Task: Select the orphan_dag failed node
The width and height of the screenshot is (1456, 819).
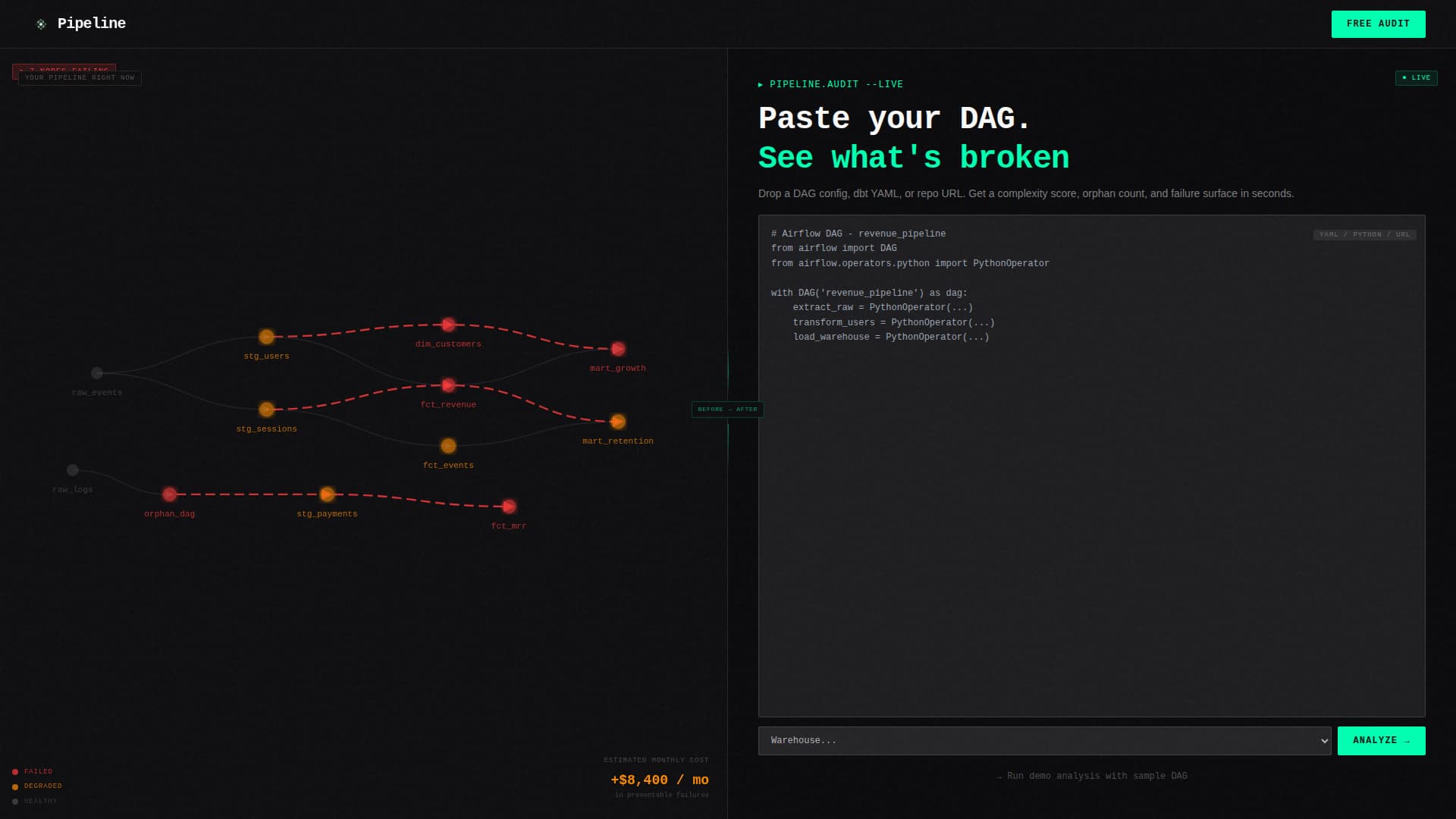Action: click(169, 494)
